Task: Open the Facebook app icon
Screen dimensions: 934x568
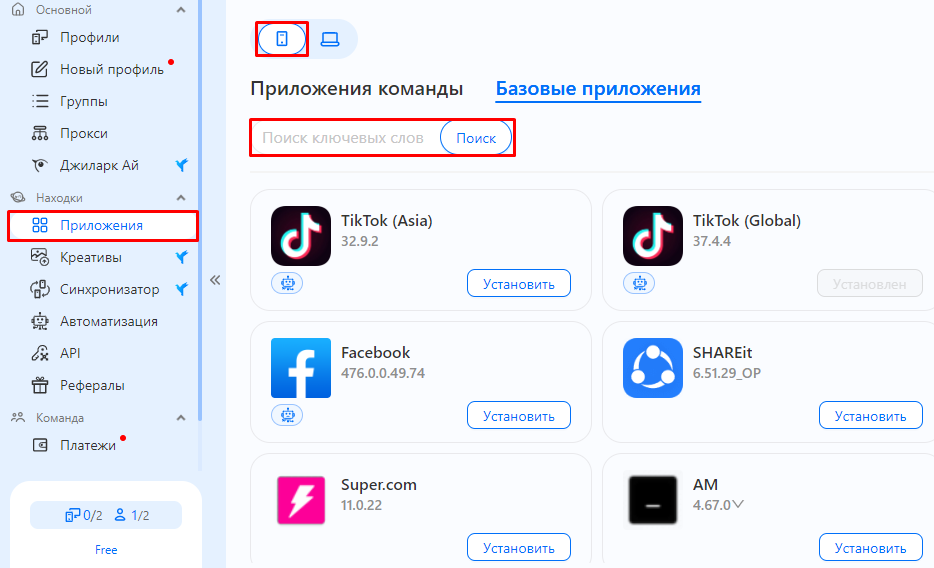Action: tap(301, 368)
